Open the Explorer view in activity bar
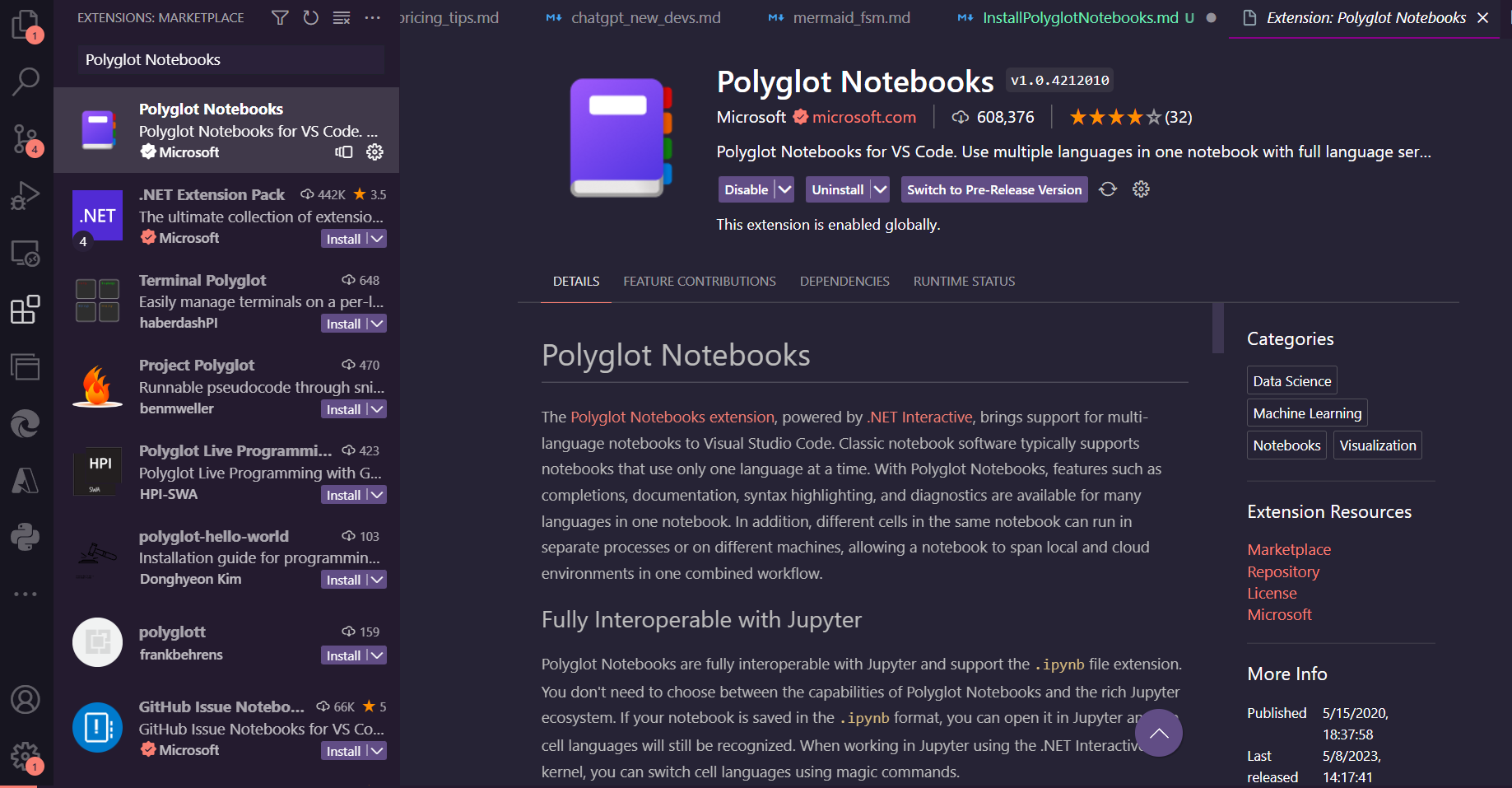This screenshot has width=1512, height=788. (26, 25)
